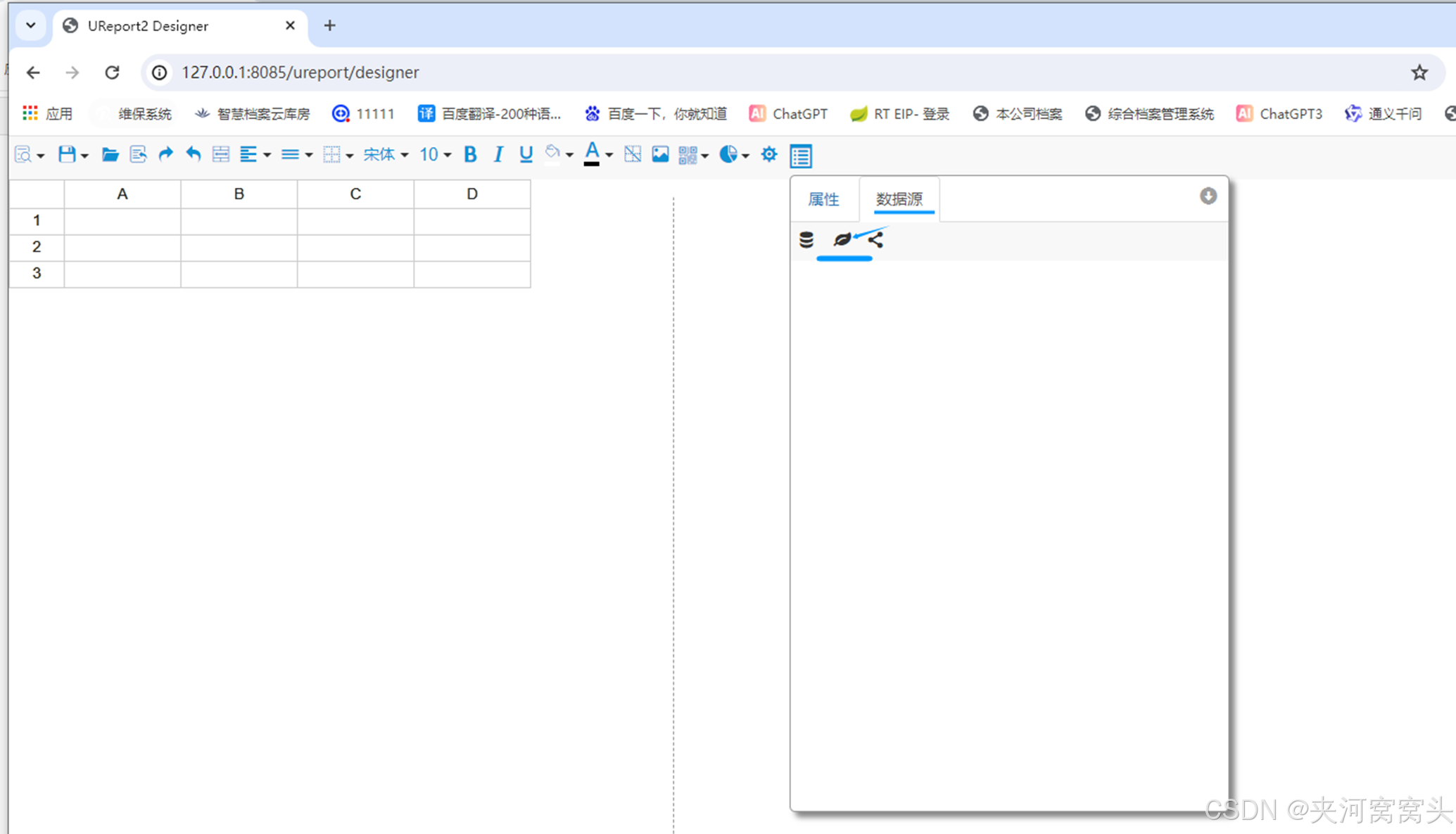This screenshot has height=834, width=1456.
Task: Select cell A1 in the report grid
Action: (x=122, y=221)
